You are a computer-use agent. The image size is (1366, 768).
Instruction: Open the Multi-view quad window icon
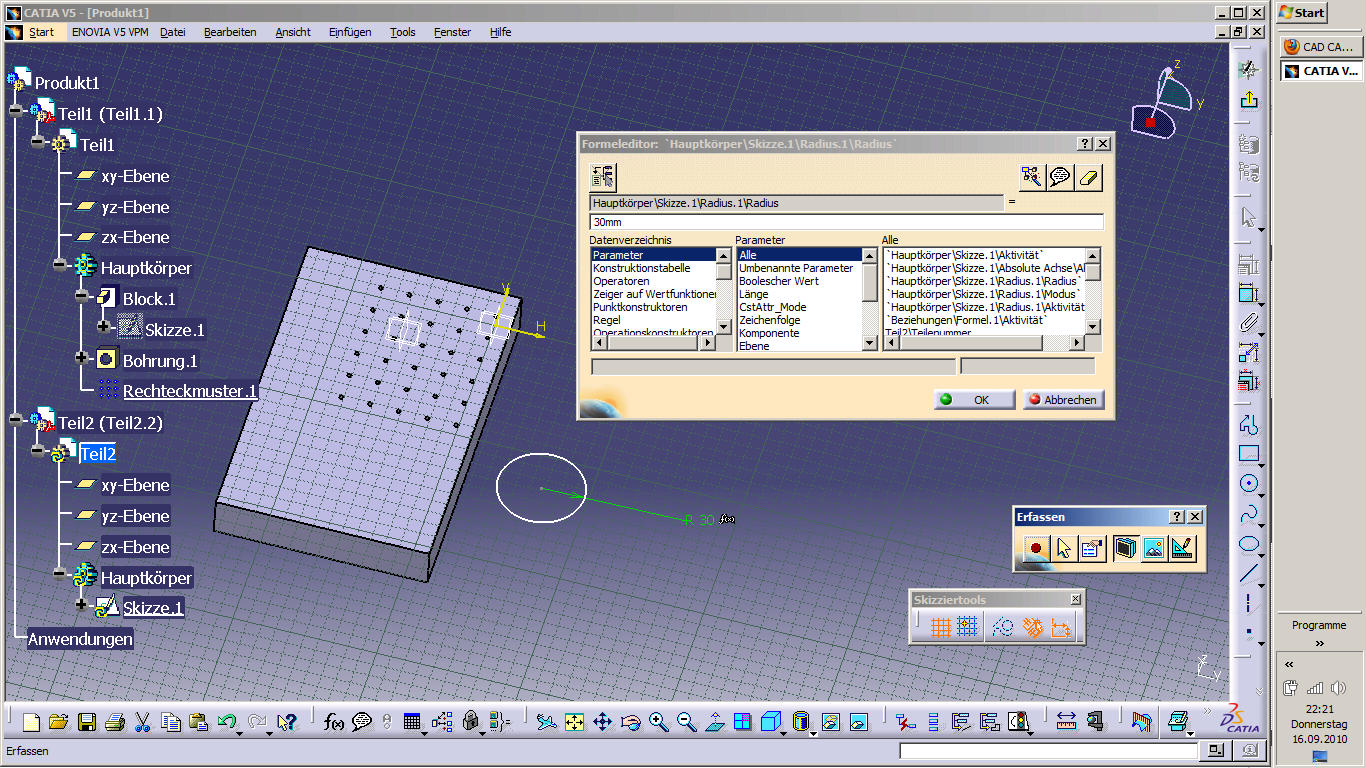pyautogui.click(x=742, y=721)
